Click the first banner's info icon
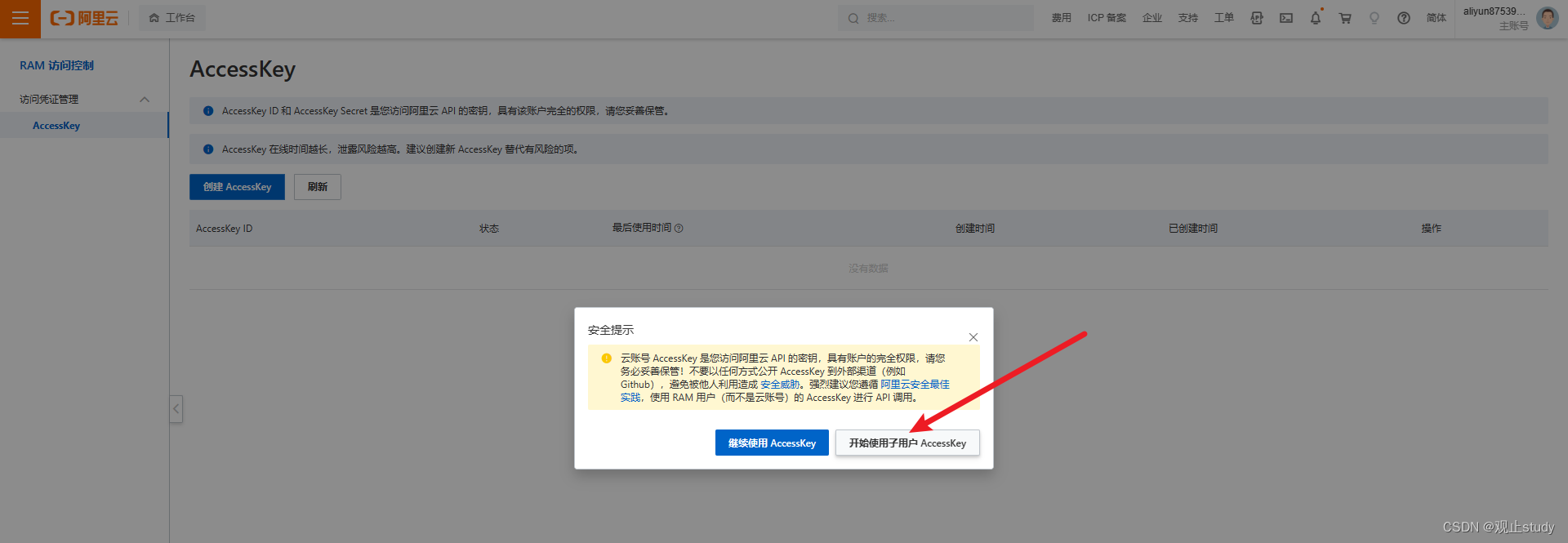Viewport: 1568px width, 543px height. coord(208,111)
